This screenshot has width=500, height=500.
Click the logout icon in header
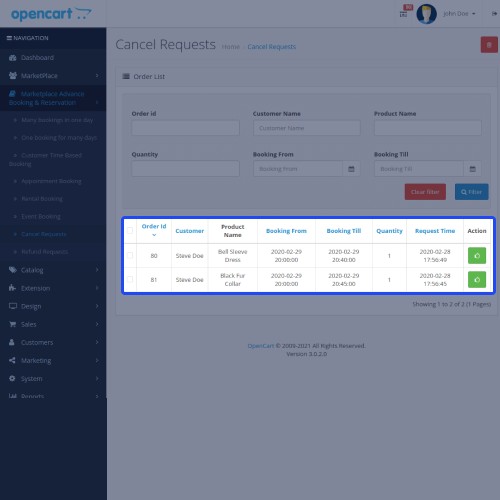pos(494,14)
